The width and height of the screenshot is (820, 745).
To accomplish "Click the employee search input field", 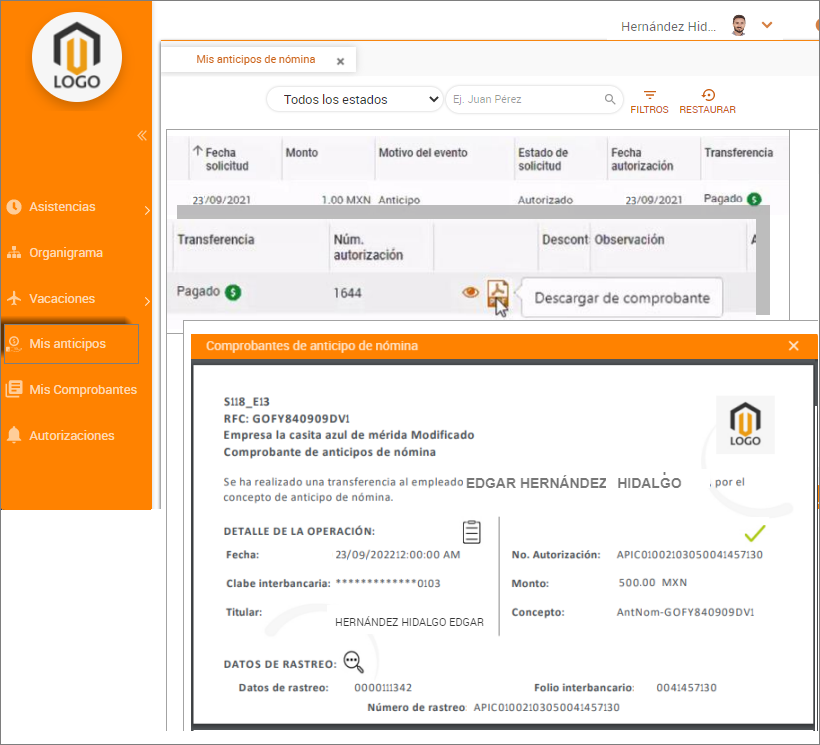I will coord(524,100).
